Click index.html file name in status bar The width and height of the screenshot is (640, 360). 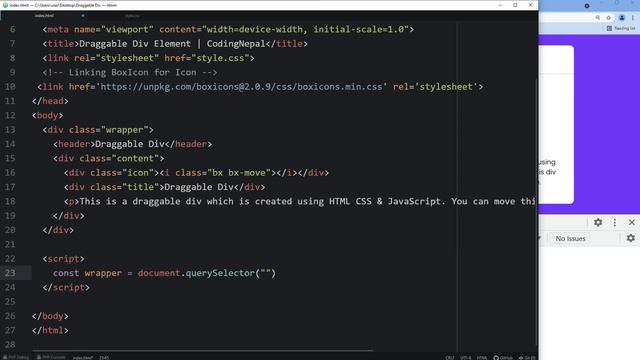[83, 358]
